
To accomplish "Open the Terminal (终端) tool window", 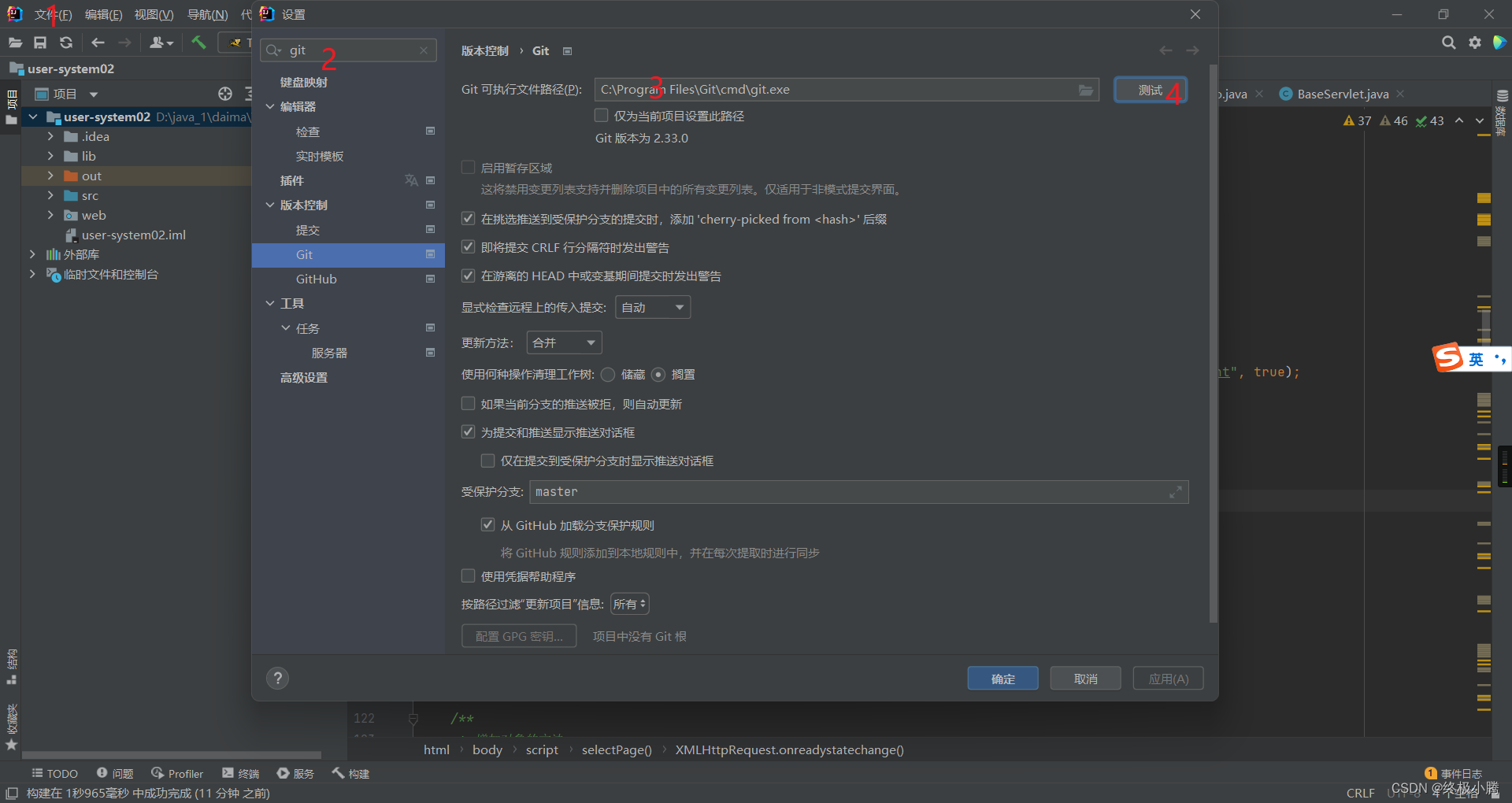I will [241, 774].
